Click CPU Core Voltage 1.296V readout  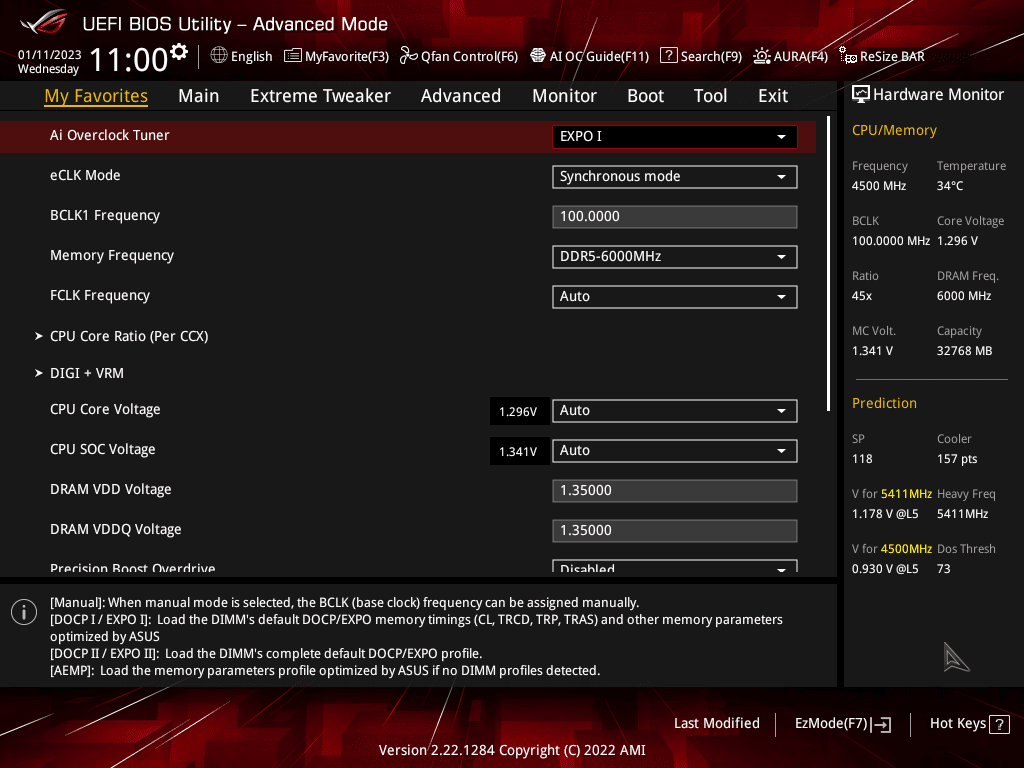tap(518, 411)
